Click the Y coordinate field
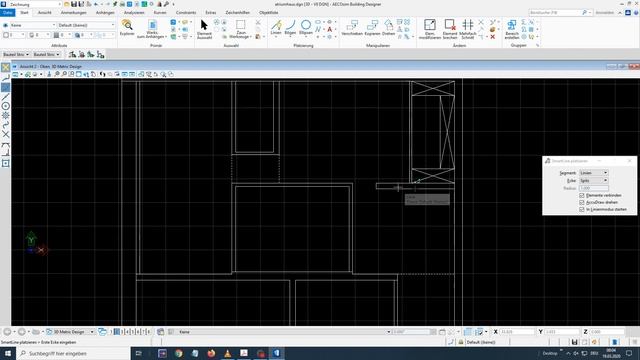The image size is (640, 360). pos(562,332)
